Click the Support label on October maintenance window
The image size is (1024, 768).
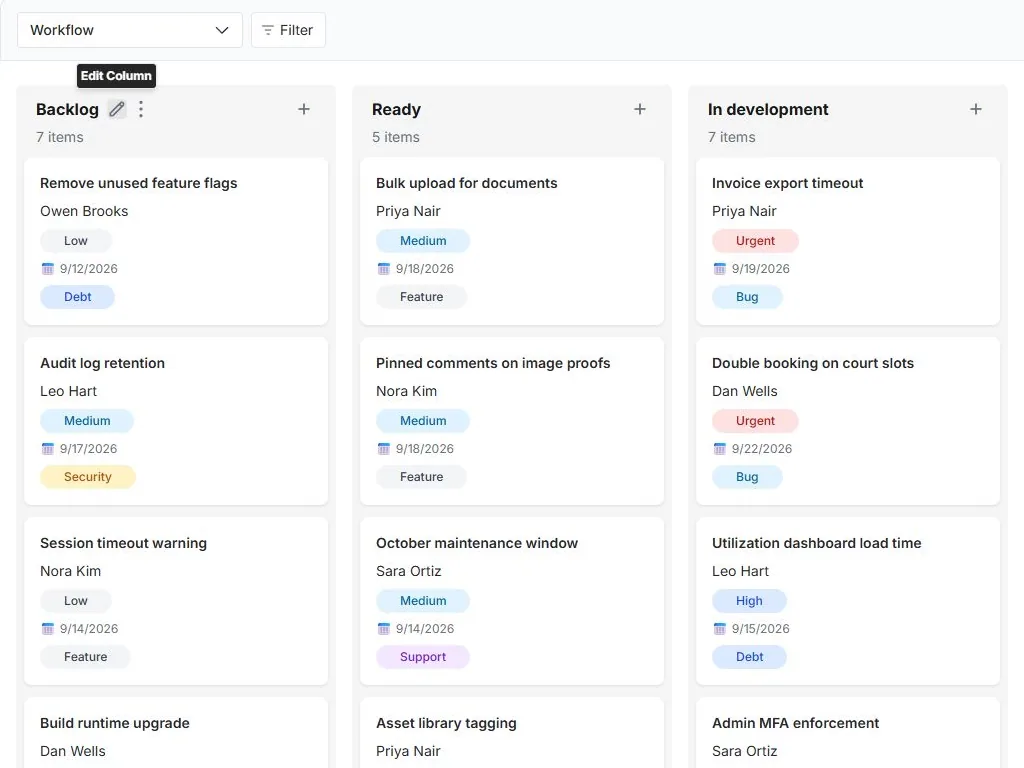tap(423, 657)
